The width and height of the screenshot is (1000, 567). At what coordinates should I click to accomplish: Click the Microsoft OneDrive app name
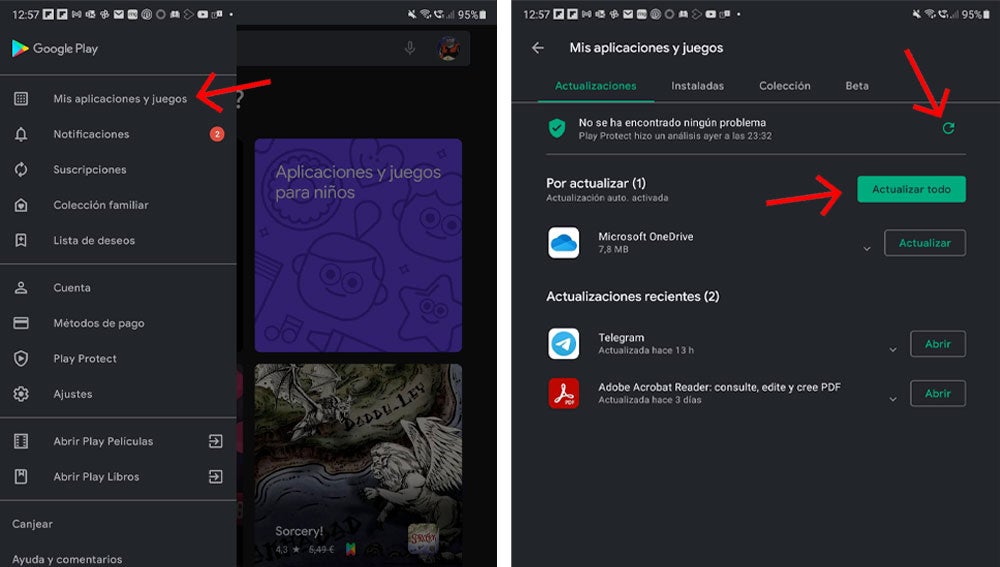pyautogui.click(x=645, y=237)
